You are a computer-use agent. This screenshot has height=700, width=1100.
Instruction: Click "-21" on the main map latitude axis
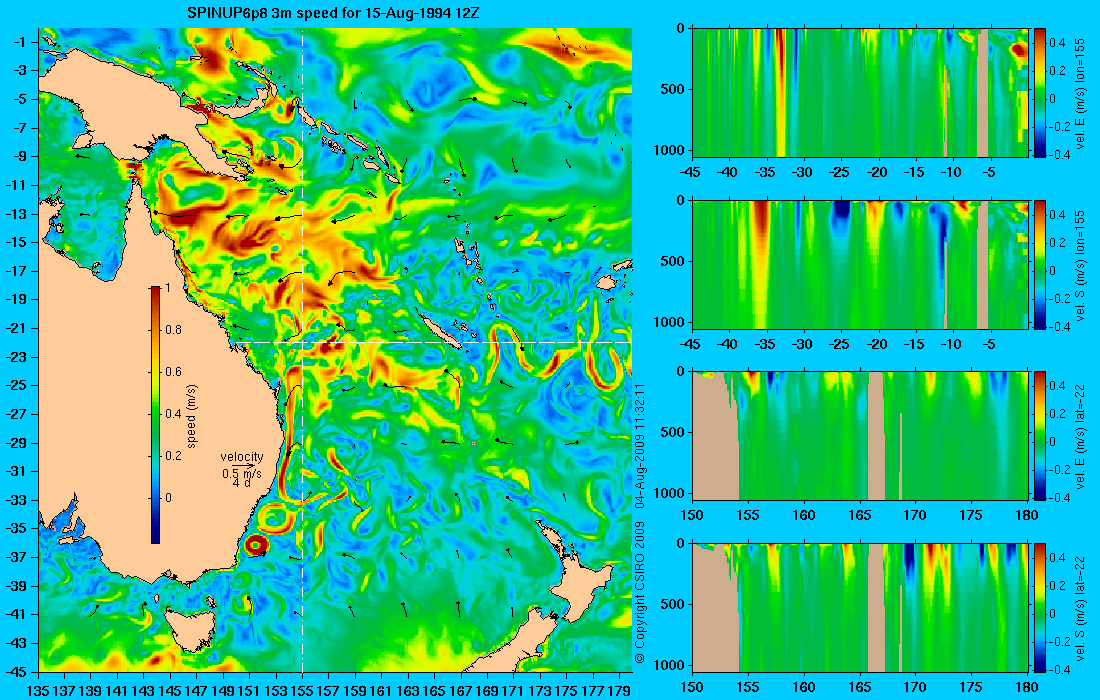pyautogui.click(x=17, y=328)
